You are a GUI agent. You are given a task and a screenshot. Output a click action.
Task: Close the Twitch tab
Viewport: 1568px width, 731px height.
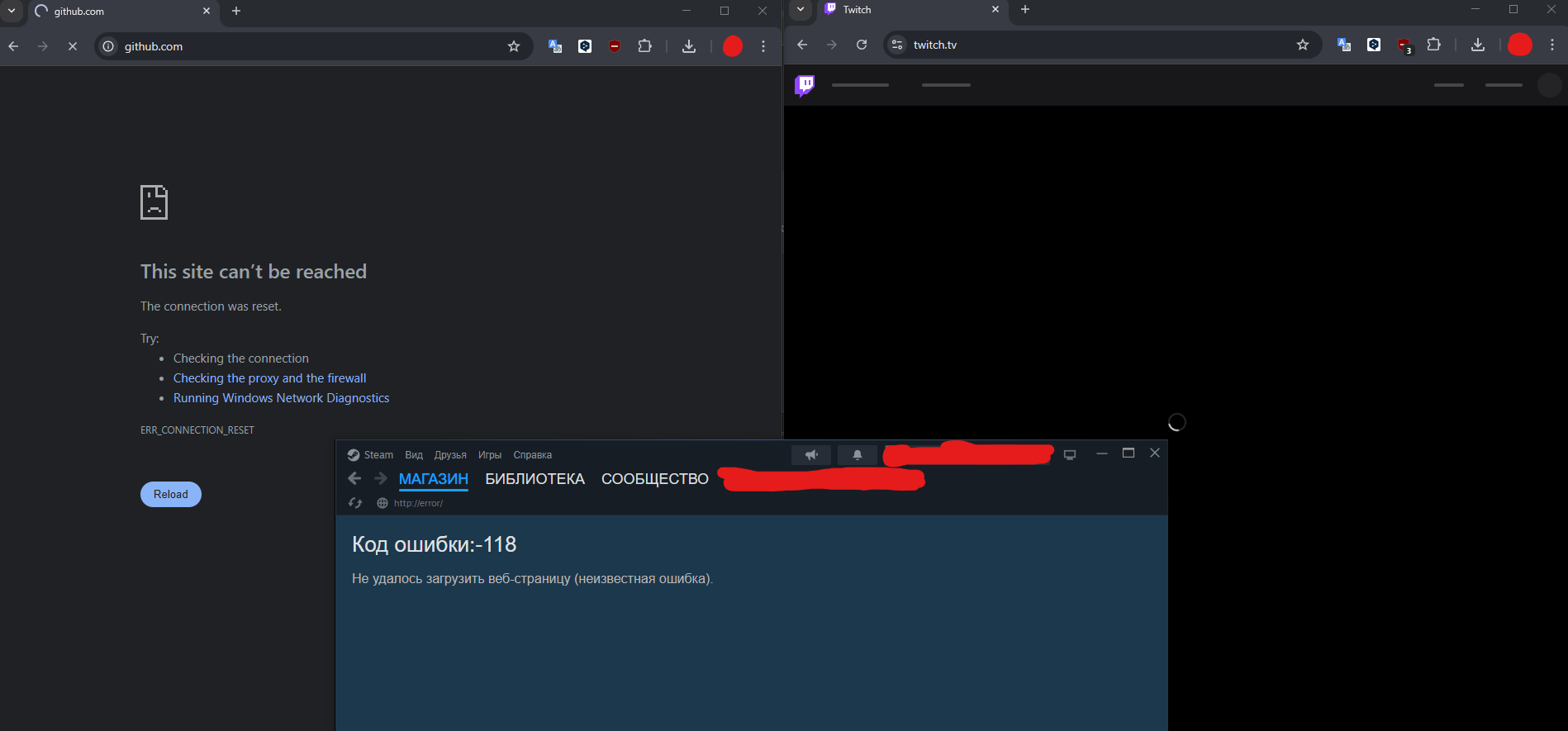click(995, 9)
